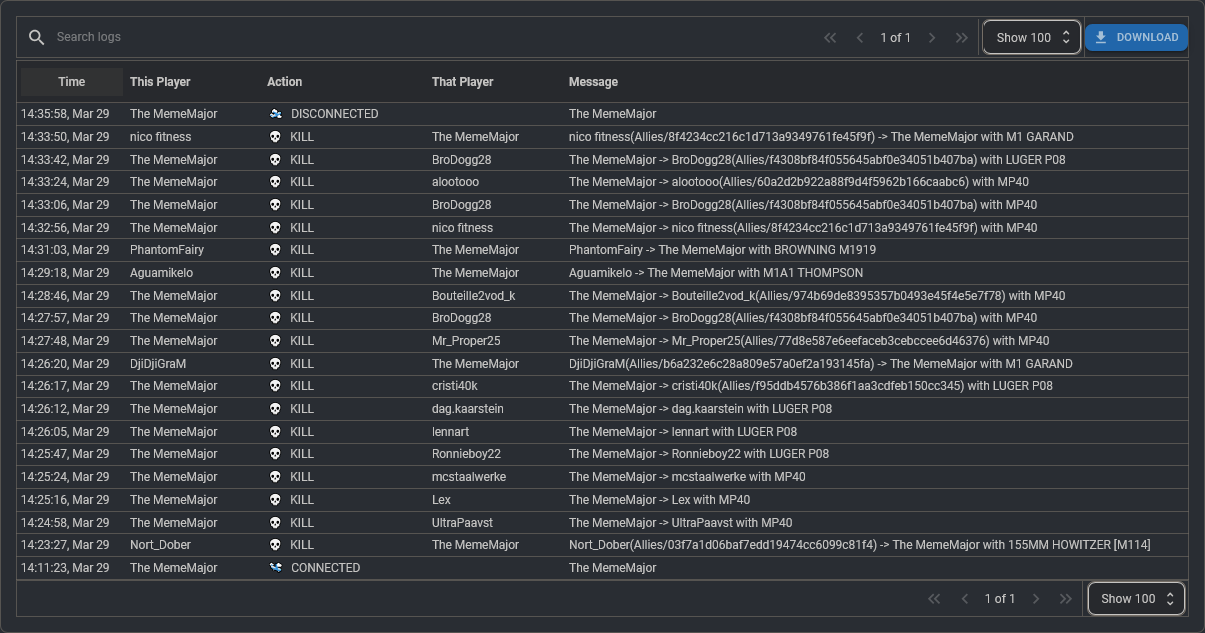Image resolution: width=1205 pixels, height=633 pixels.
Task: Sort logs by the Time column header
Action: point(72,82)
